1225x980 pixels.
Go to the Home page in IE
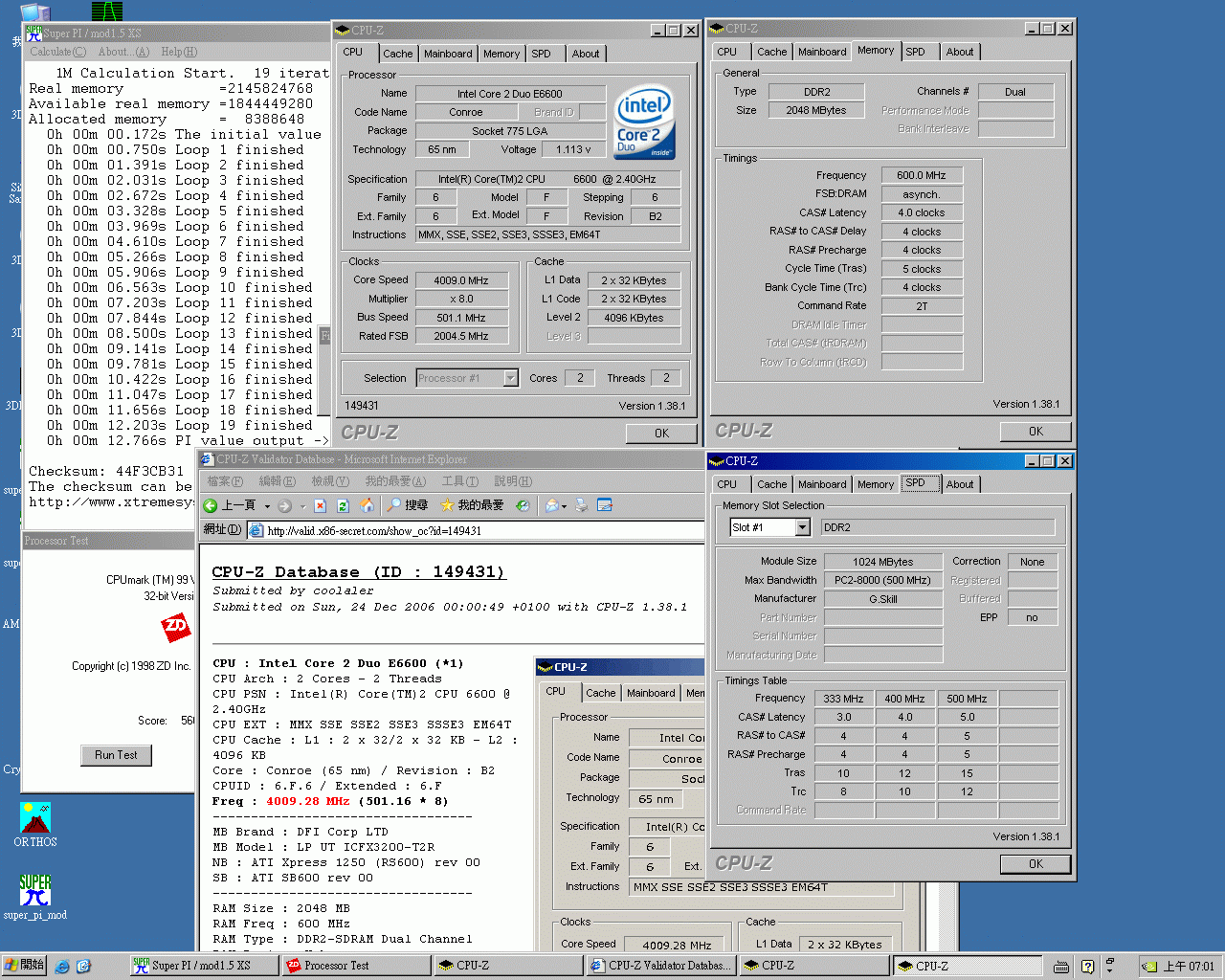click(x=367, y=505)
